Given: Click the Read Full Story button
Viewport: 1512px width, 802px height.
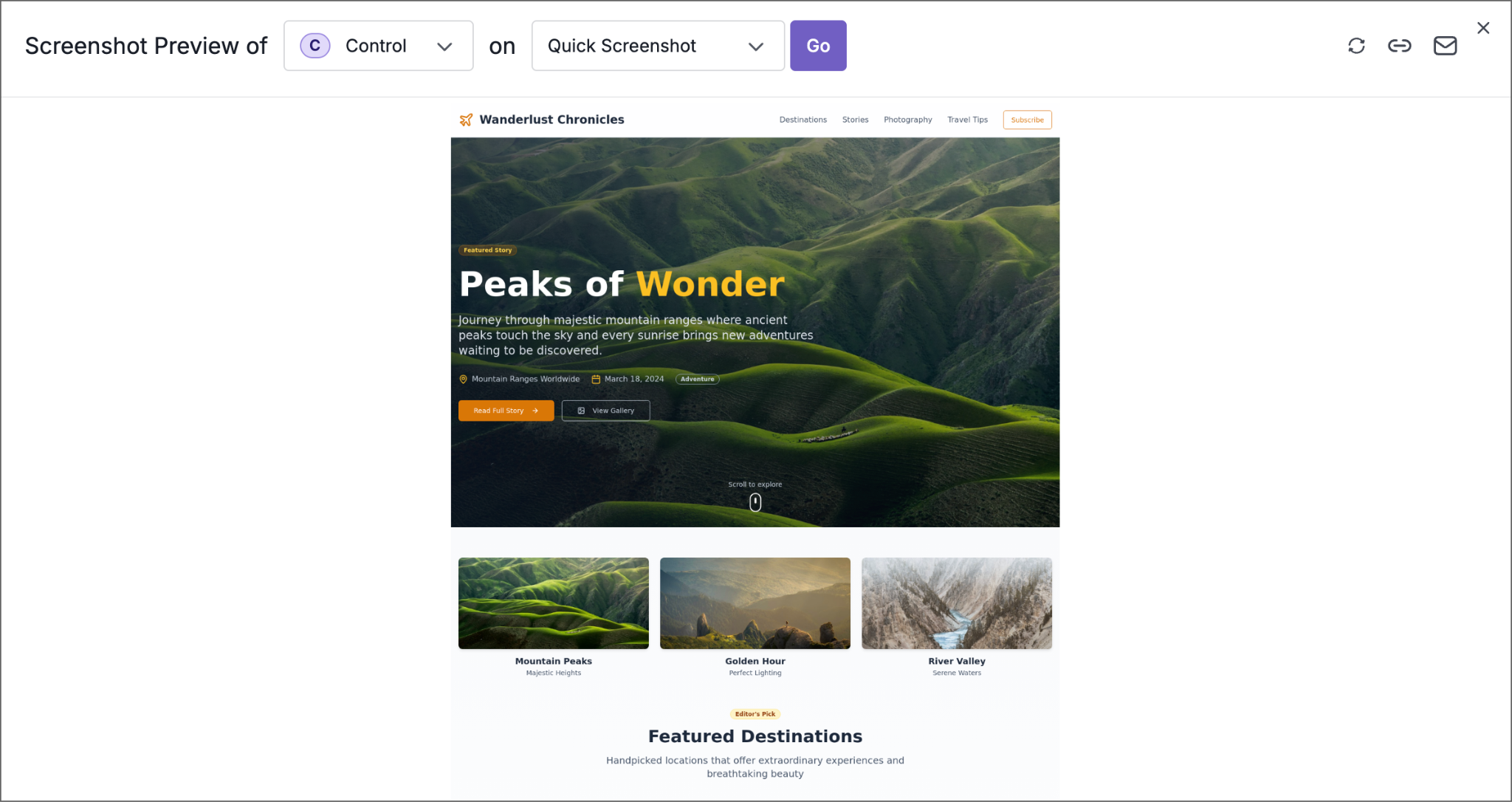Looking at the screenshot, I should pos(506,411).
